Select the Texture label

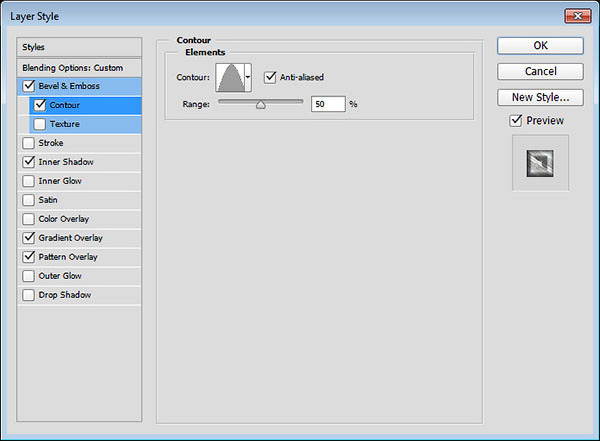(x=65, y=124)
